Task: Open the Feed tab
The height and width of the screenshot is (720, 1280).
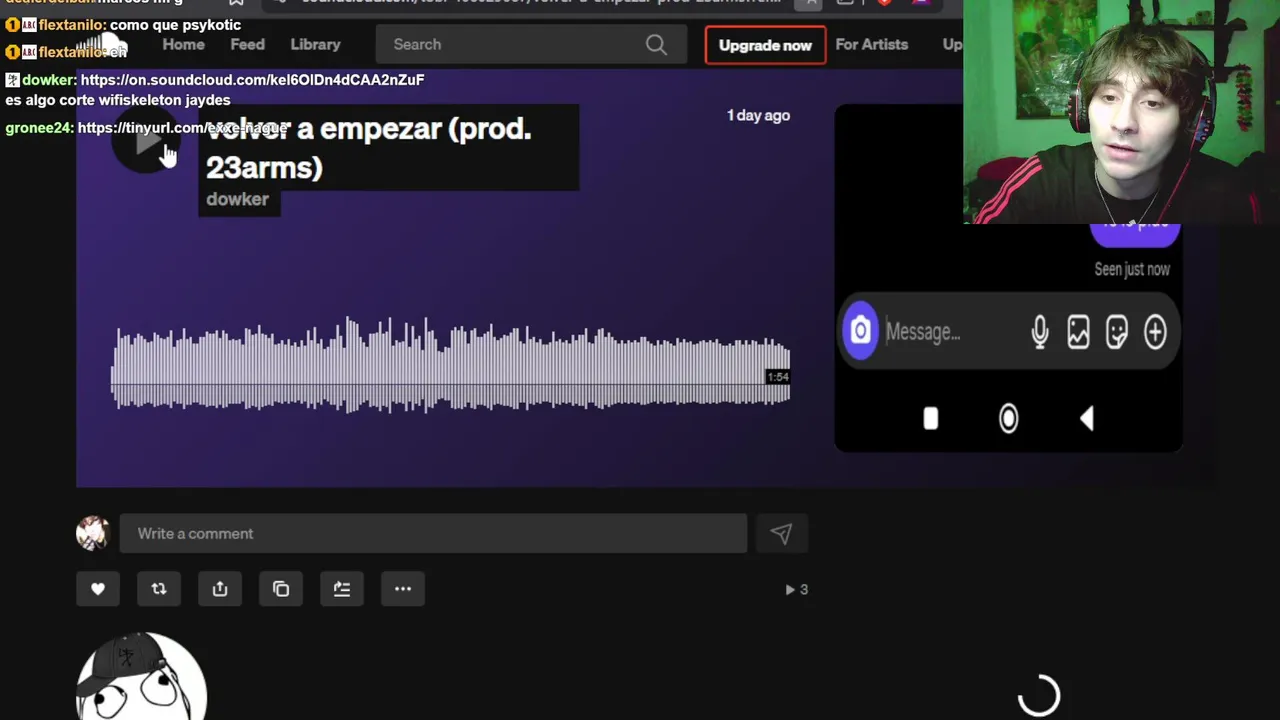Action: [247, 44]
